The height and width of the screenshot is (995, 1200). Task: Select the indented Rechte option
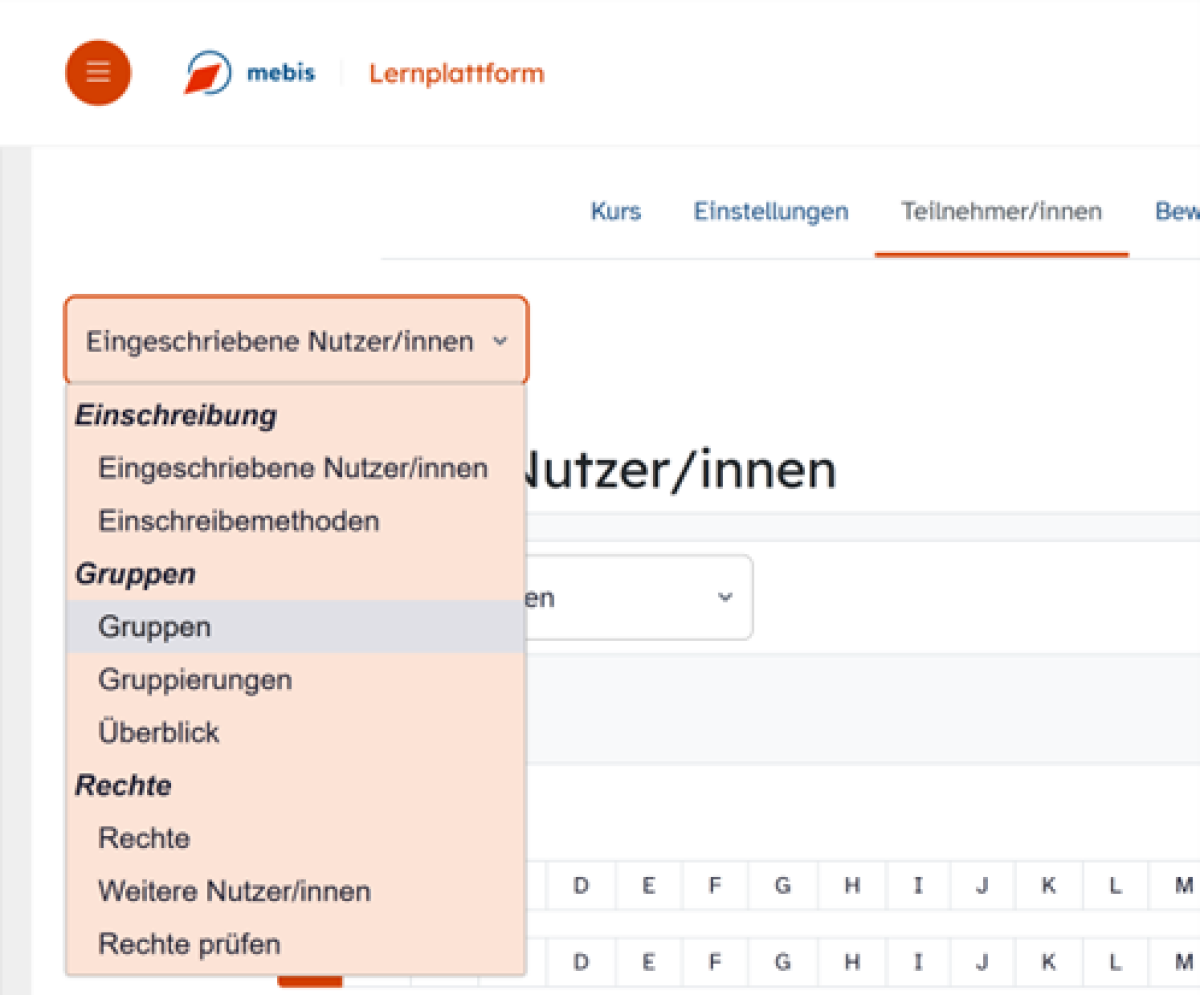coord(143,838)
